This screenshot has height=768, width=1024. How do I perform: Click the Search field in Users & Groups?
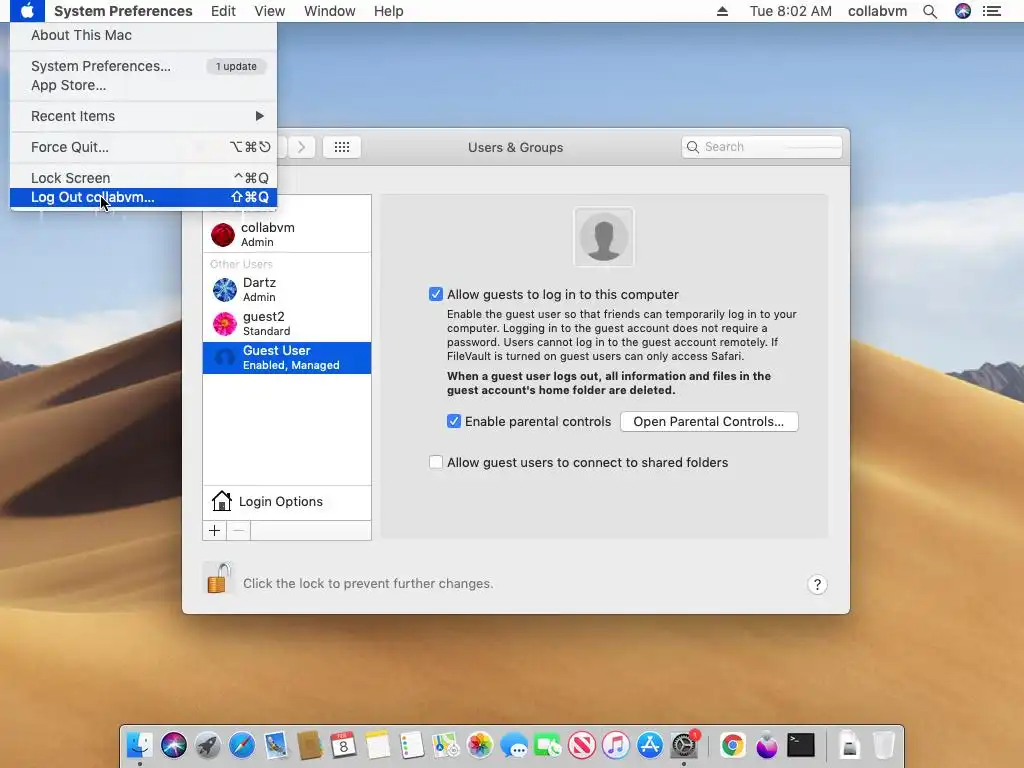[761, 147]
